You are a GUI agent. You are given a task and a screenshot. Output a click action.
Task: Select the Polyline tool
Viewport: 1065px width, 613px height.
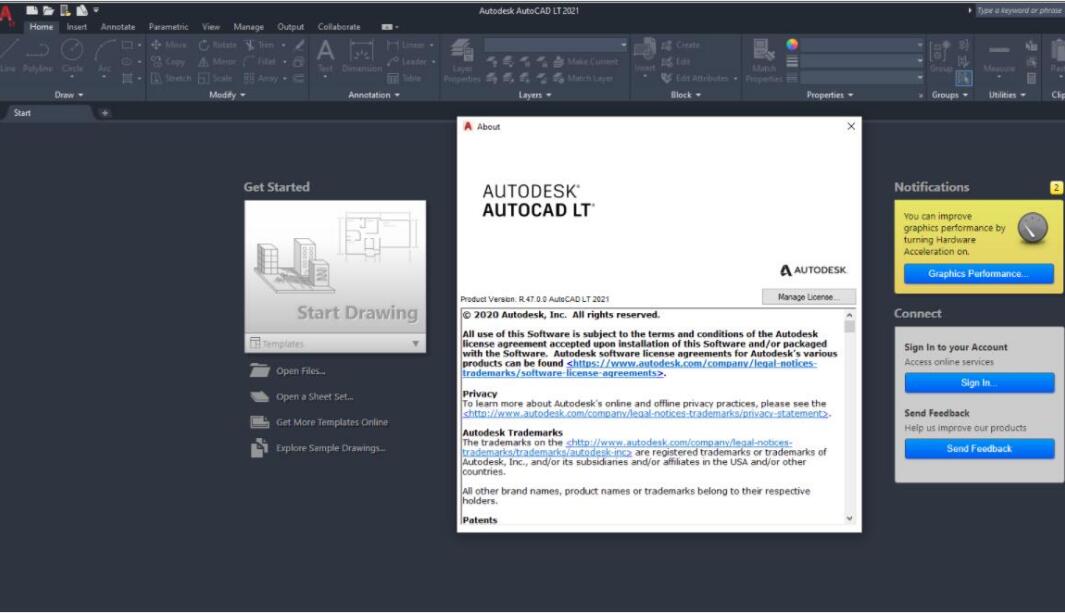37,56
